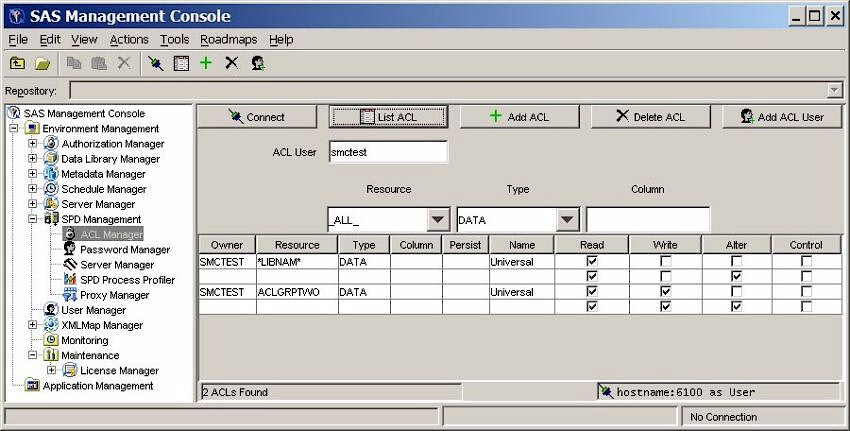Open the Tools menu
The height and width of the screenshot is (431, 850).
pyautogui.click(x=174, y=40)
